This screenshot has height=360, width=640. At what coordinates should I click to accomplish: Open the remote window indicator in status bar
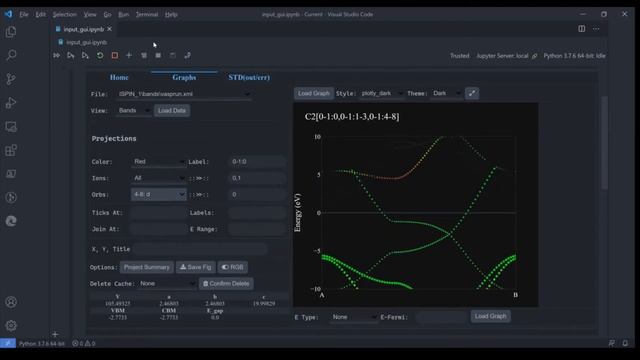8,343
